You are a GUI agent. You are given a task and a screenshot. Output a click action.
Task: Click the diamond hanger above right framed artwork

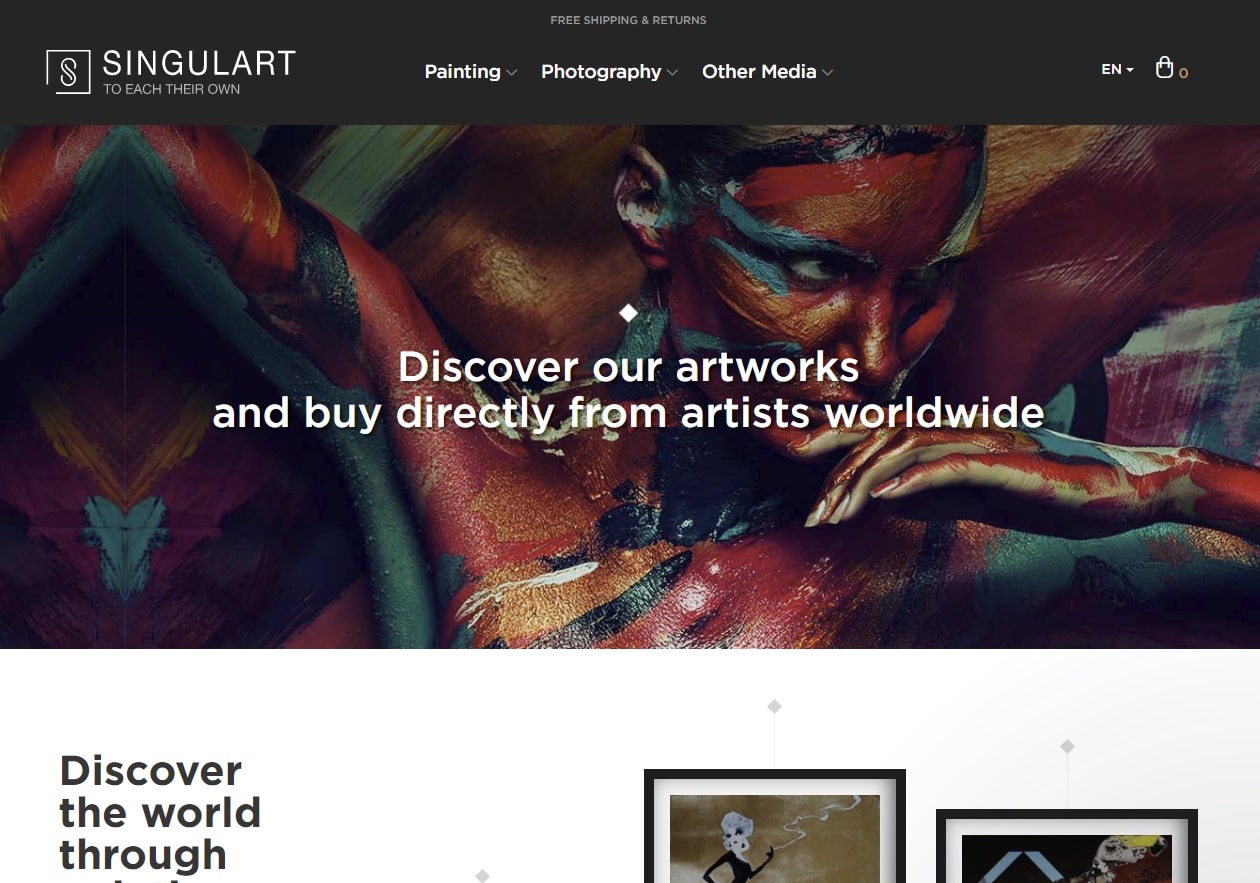click(x=1067, y=746)
